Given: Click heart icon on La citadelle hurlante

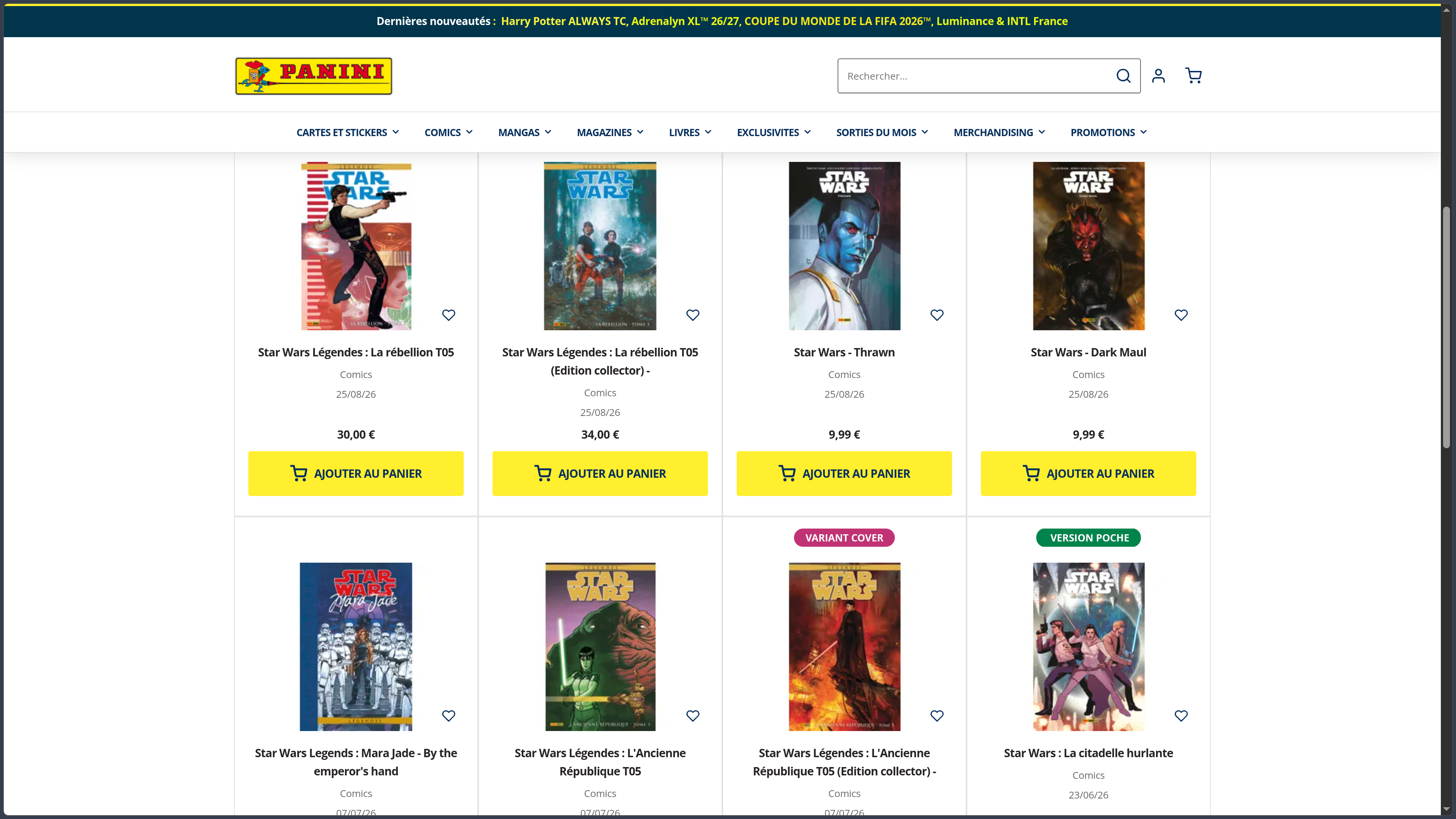Looking at the screenshot, I should (x=1181, y=715).
